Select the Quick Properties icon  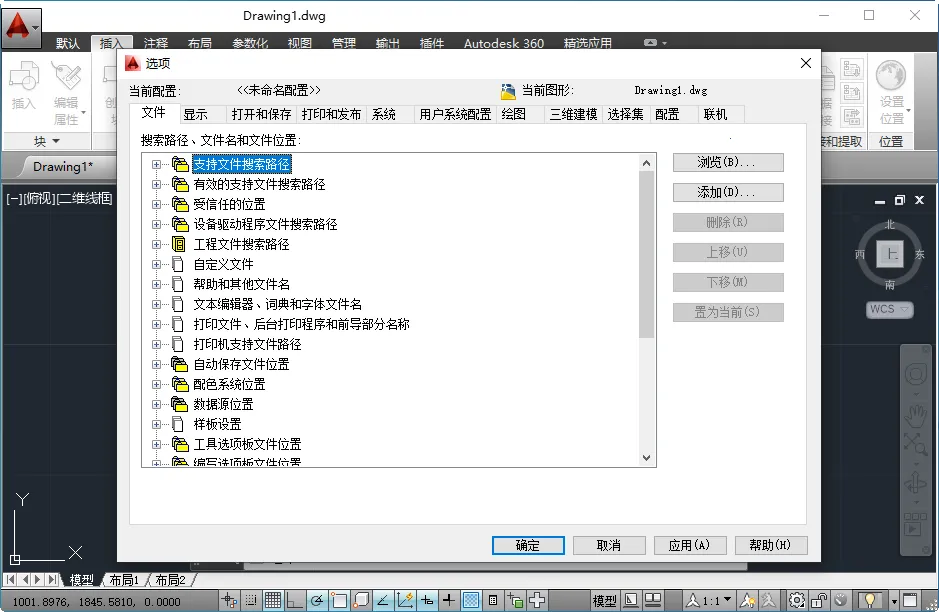click(x=493, y=600)
